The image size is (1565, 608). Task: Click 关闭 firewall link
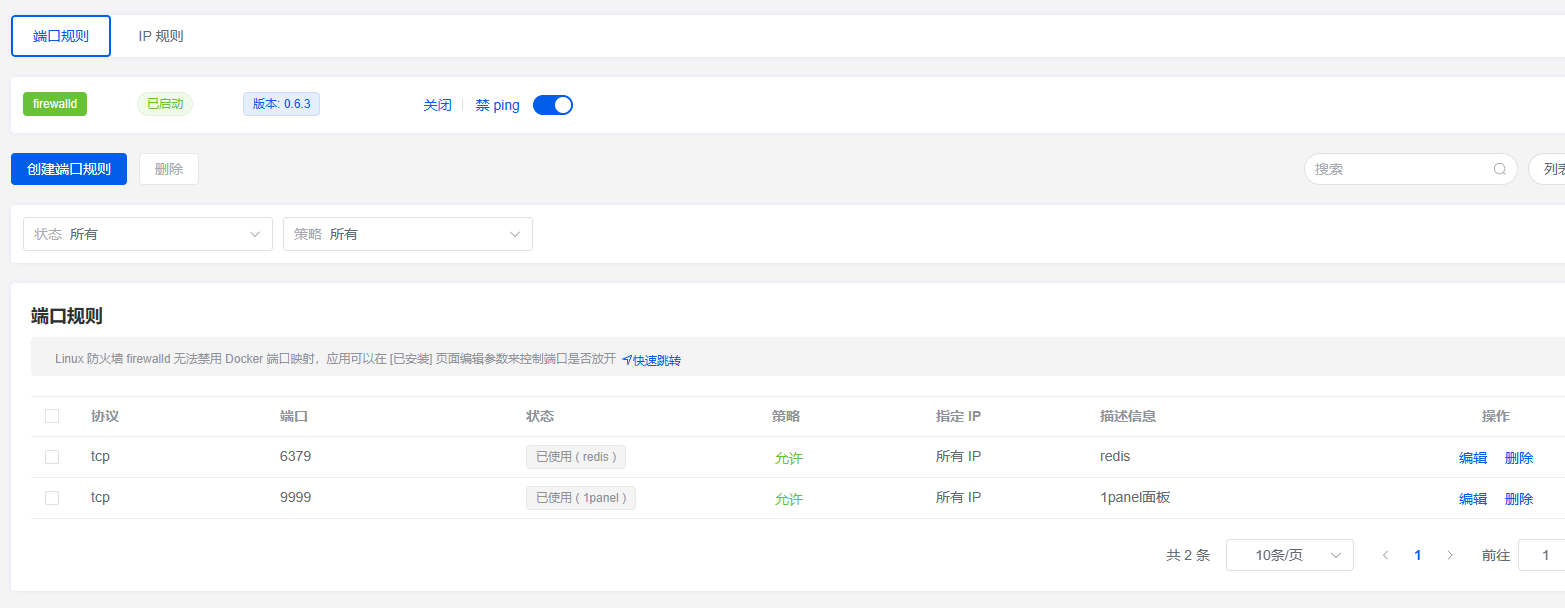437,105
